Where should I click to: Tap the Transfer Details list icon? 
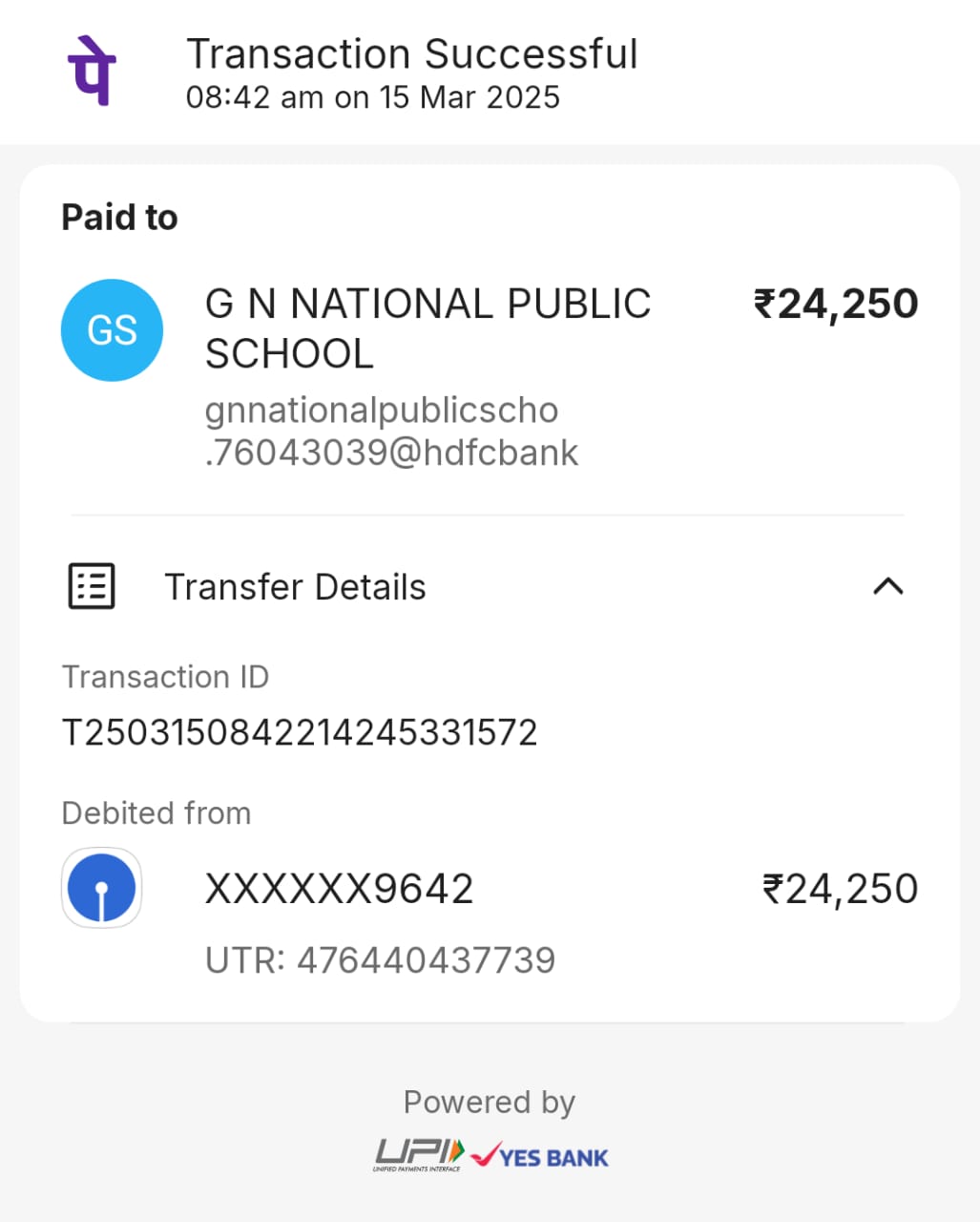point(92,586)
